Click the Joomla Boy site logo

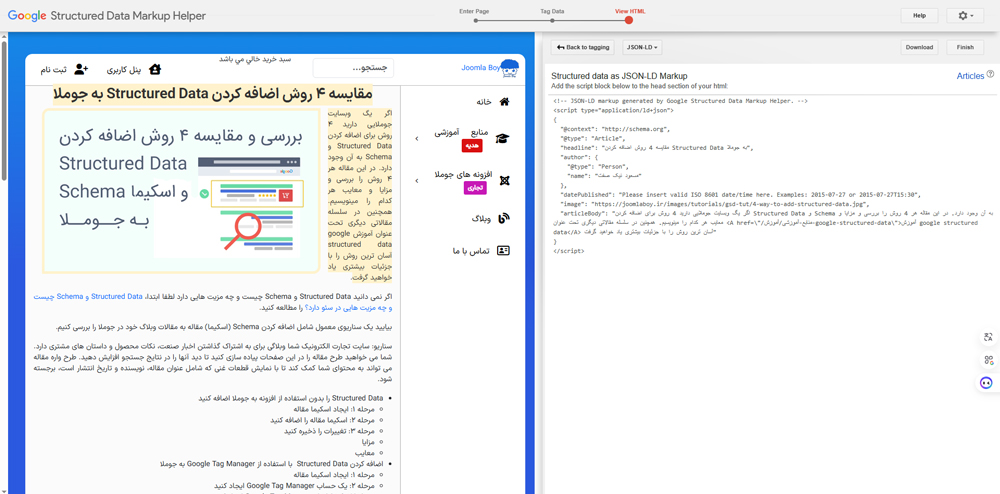tap(490, 67)
